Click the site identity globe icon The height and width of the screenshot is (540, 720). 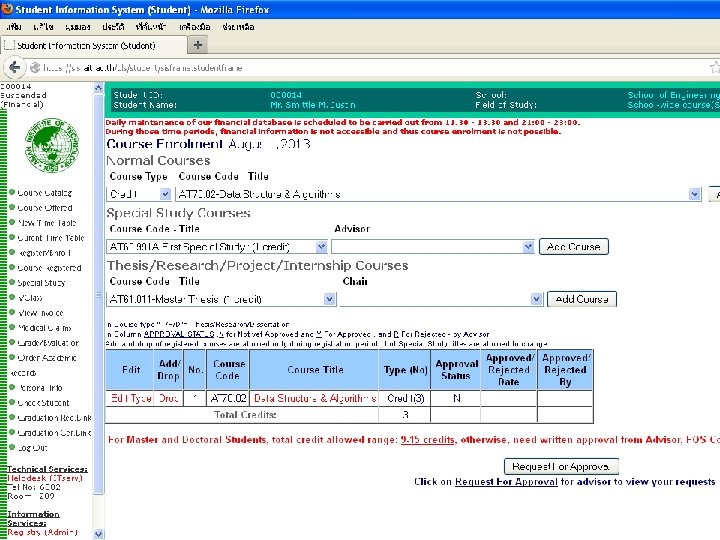pyautogui.click(x=34, y=68)
